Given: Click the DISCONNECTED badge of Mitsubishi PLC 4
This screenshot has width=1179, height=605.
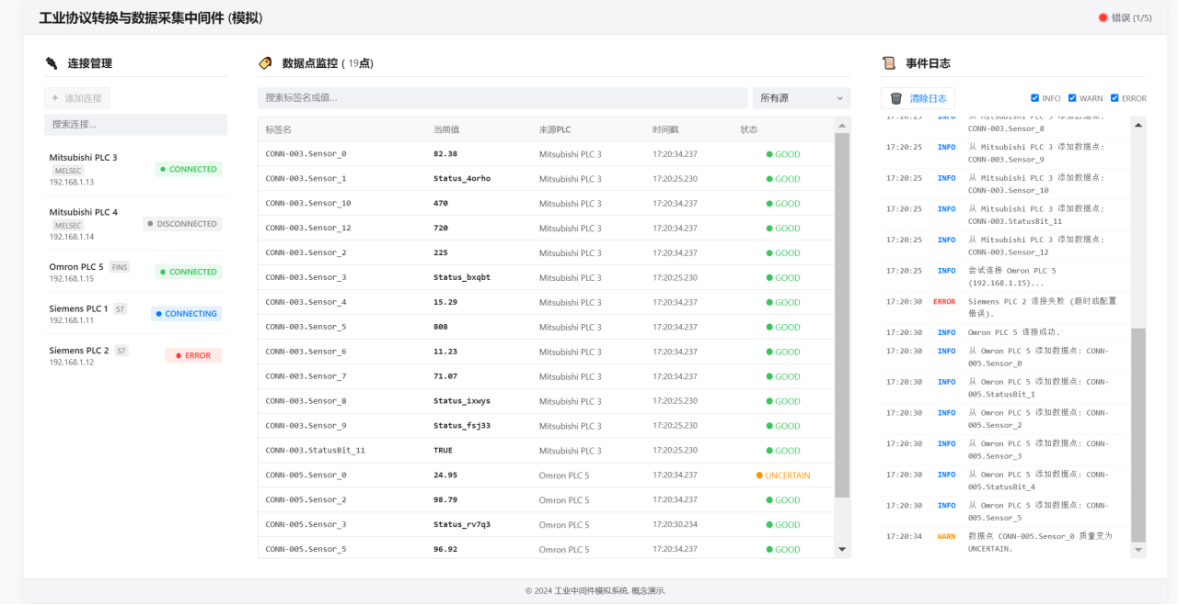Looking at the screenshot, I should click(183, 224).
